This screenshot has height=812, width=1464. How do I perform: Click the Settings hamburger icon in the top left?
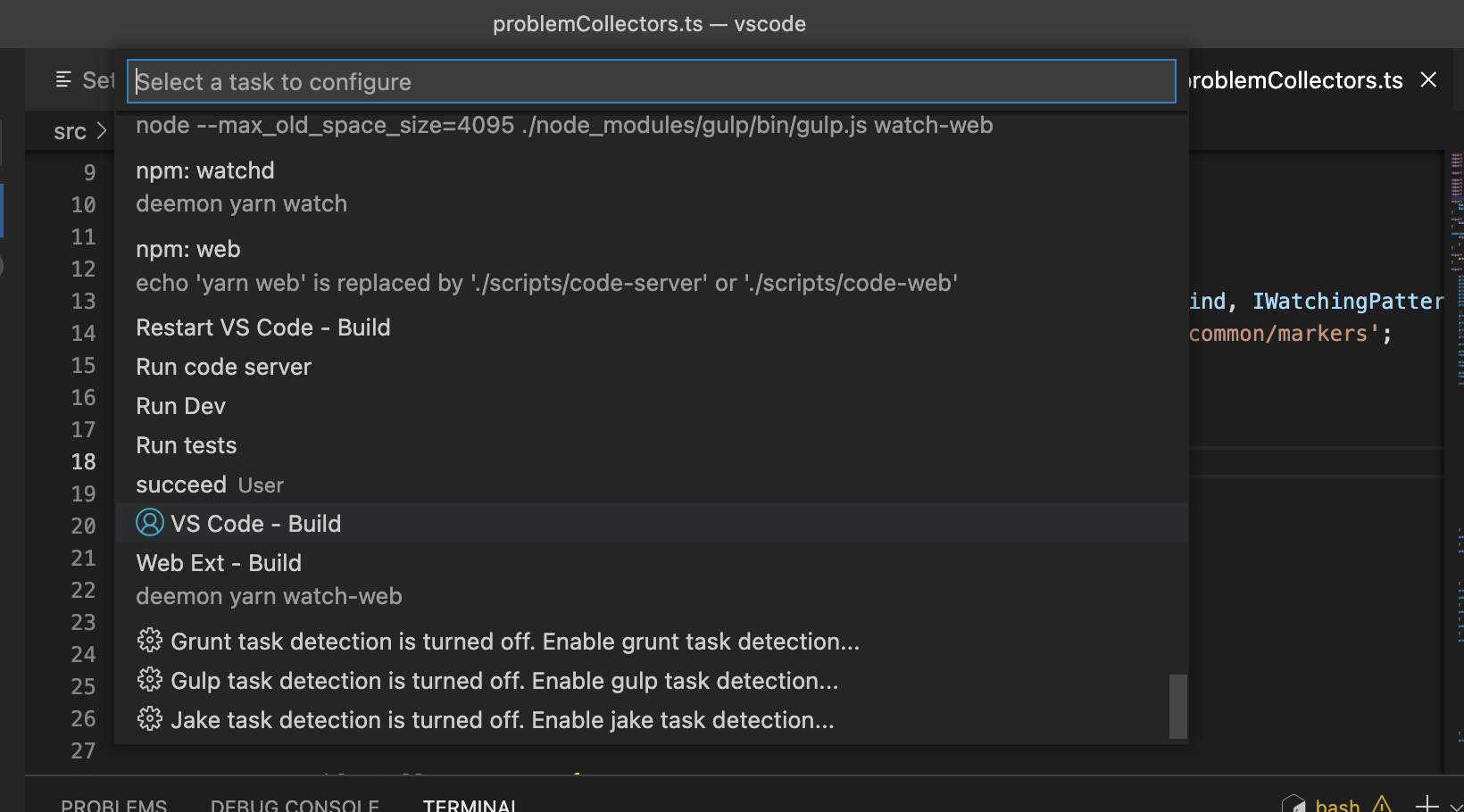point(62,79)
